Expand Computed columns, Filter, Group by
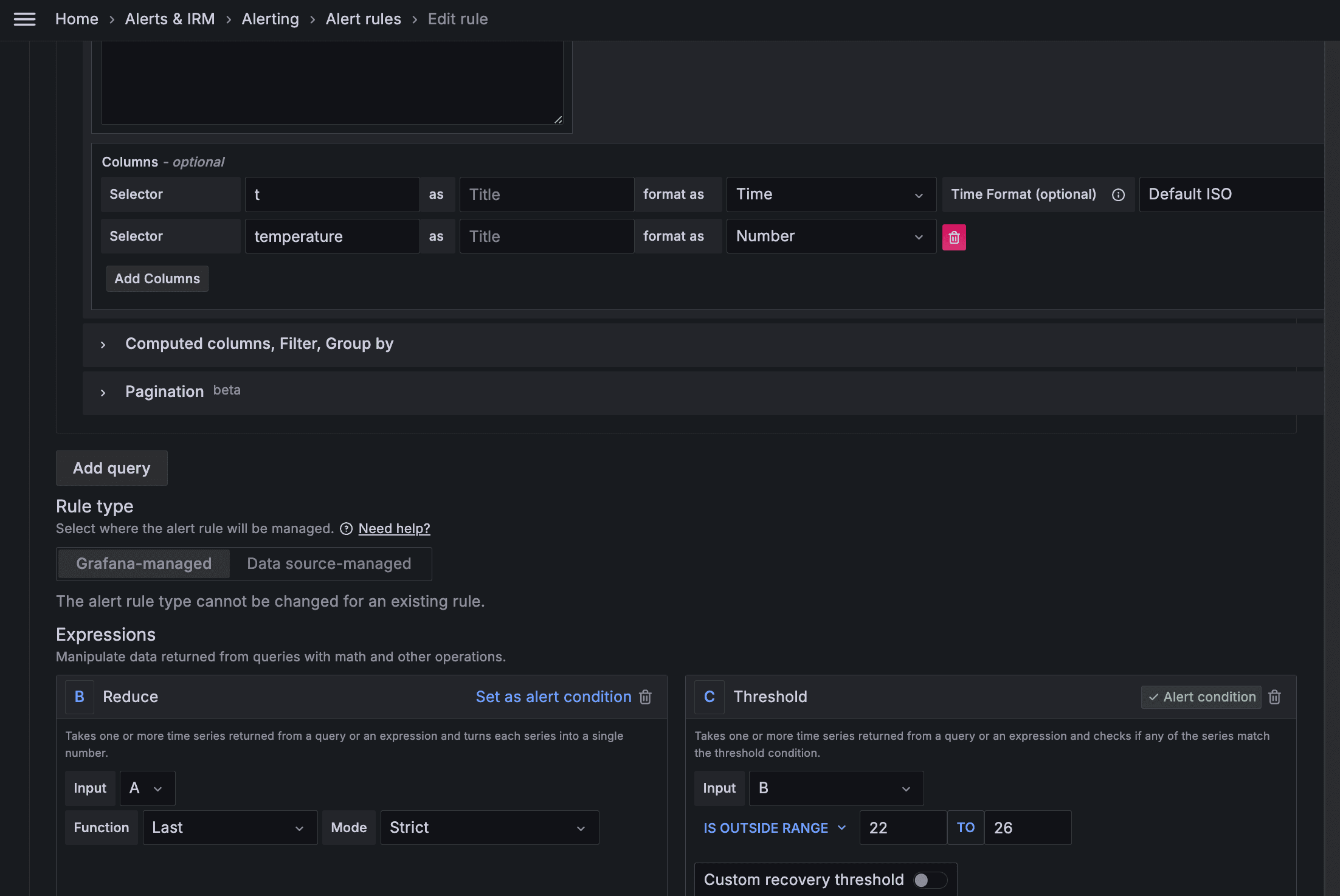 (259, 344)
